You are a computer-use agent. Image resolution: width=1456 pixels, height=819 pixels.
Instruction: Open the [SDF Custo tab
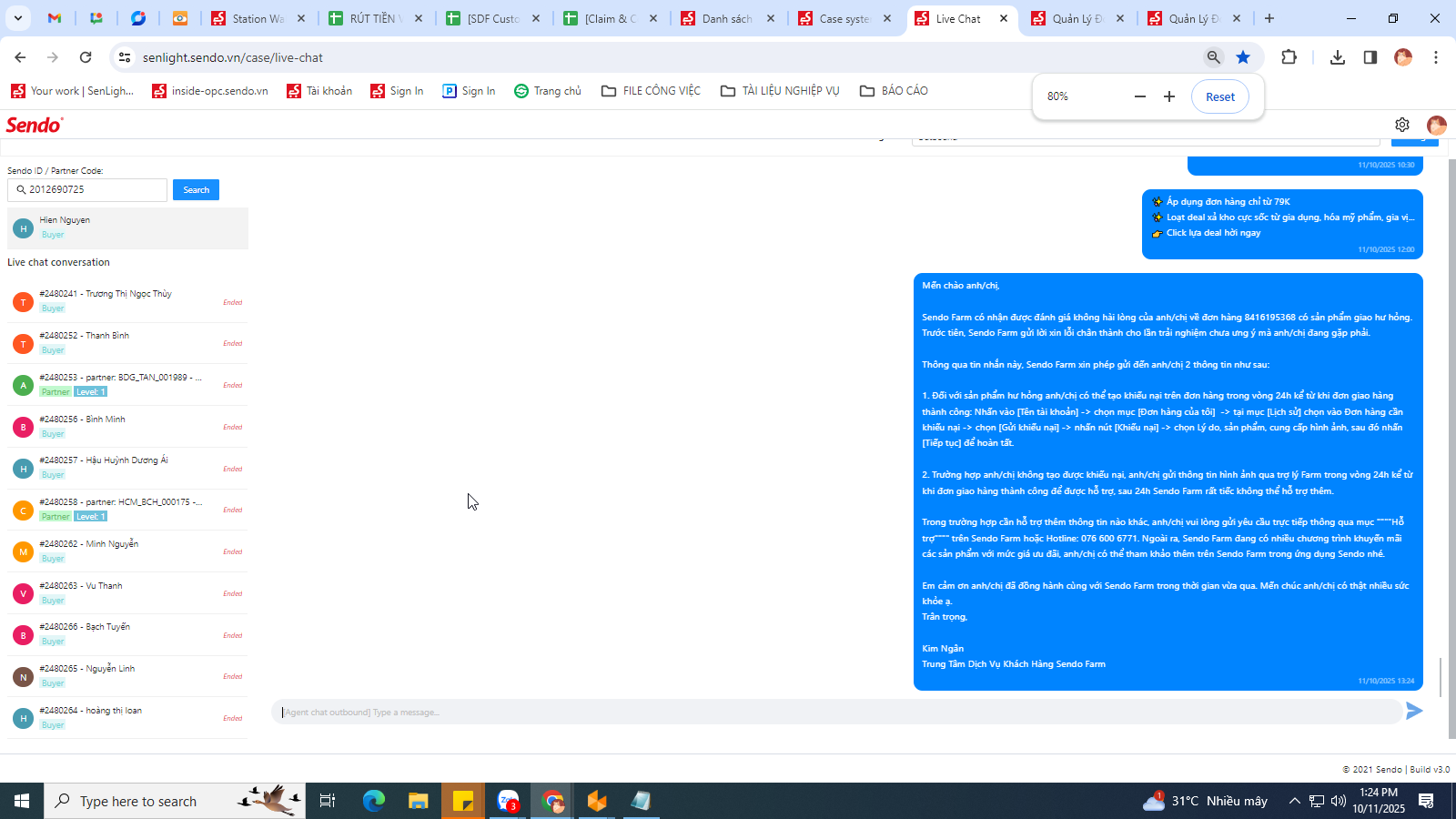tap(493, 18)
